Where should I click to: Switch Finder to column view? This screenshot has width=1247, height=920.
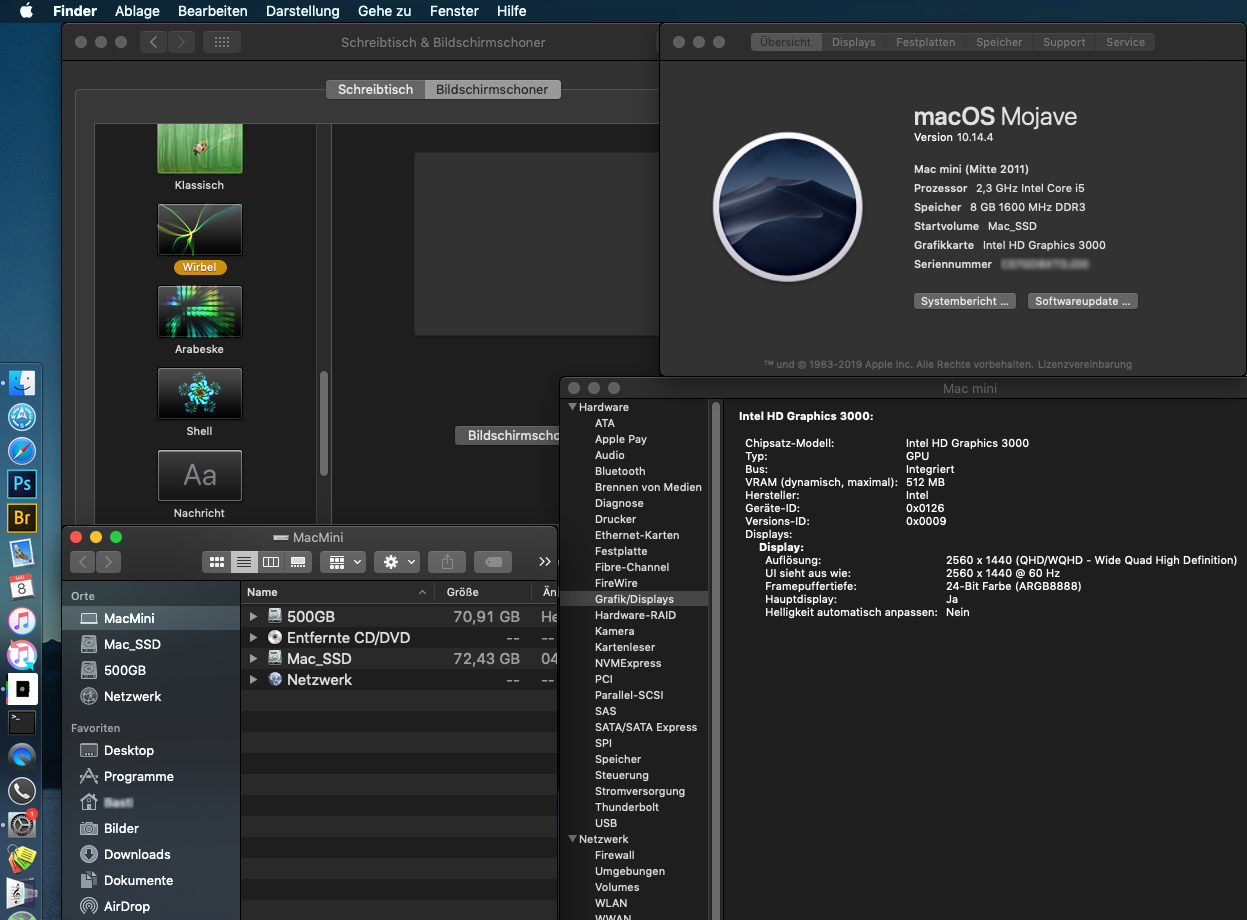tap(270, 562)
